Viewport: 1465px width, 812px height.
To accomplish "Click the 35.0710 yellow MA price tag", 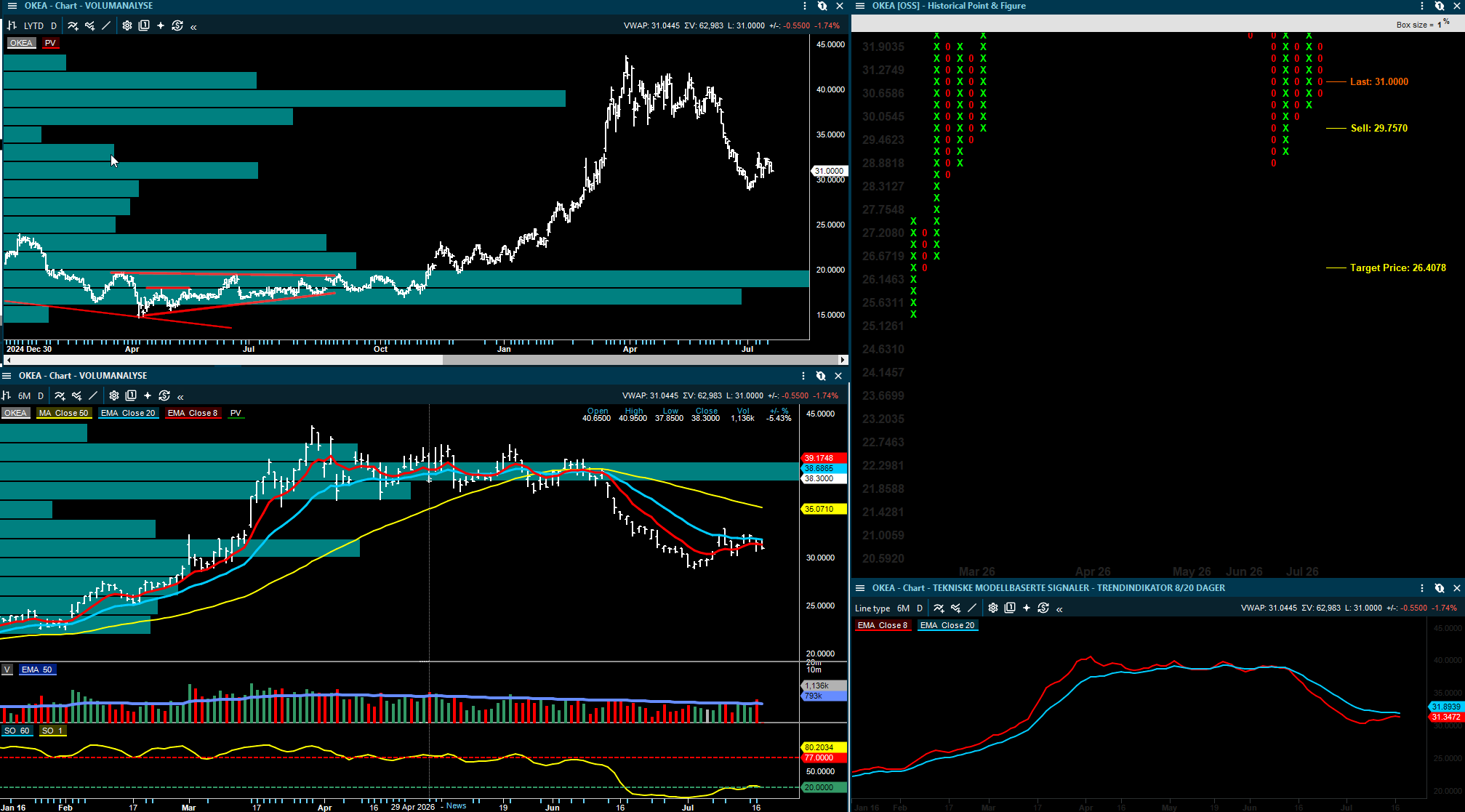I will pos(824,509).
